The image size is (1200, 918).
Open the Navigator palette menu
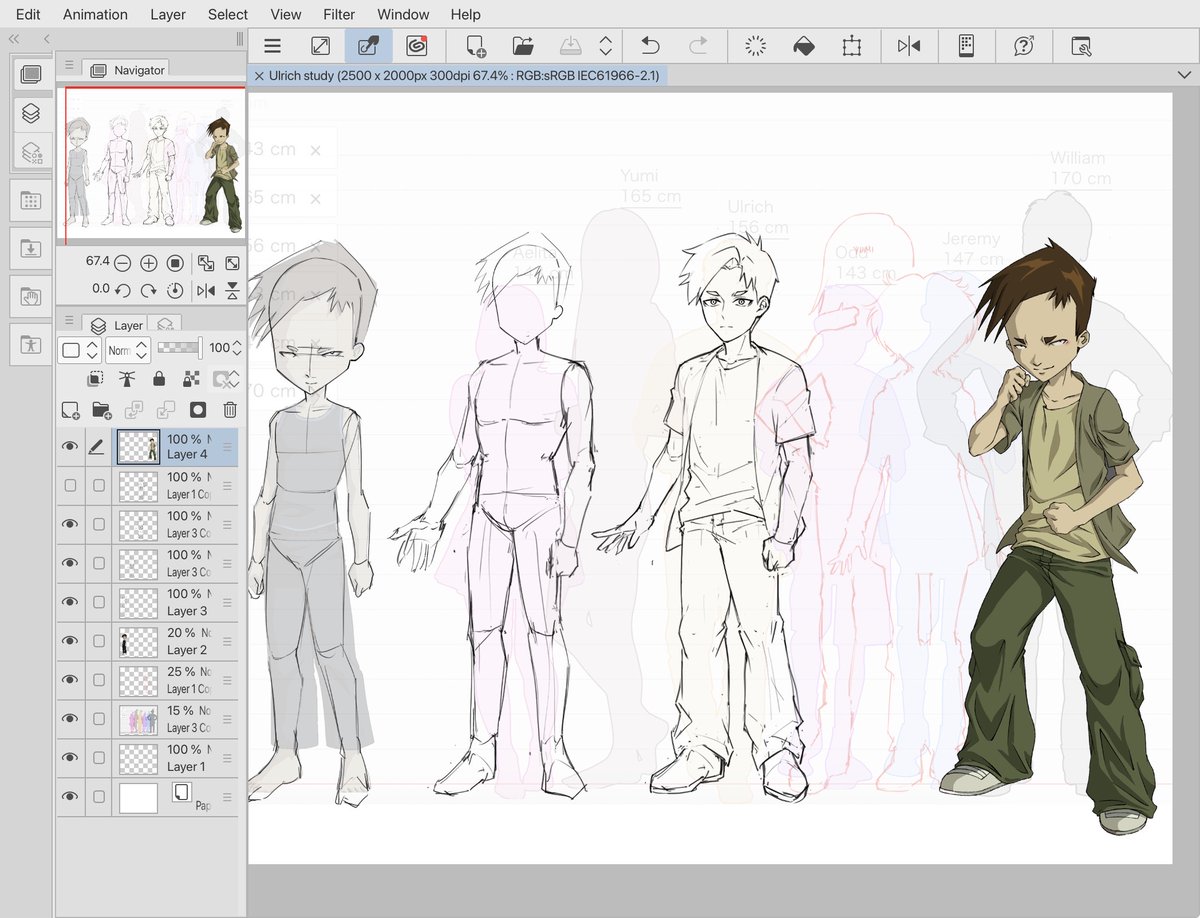69,66
